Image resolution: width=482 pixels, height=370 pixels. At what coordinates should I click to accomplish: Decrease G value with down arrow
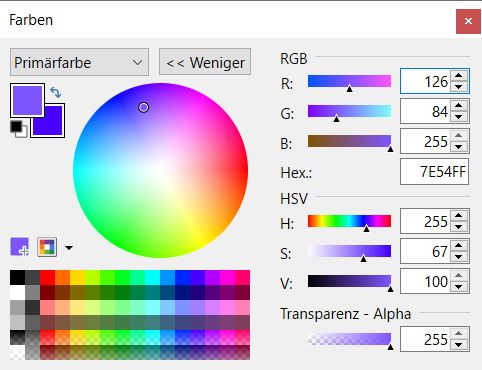[459, 117]
